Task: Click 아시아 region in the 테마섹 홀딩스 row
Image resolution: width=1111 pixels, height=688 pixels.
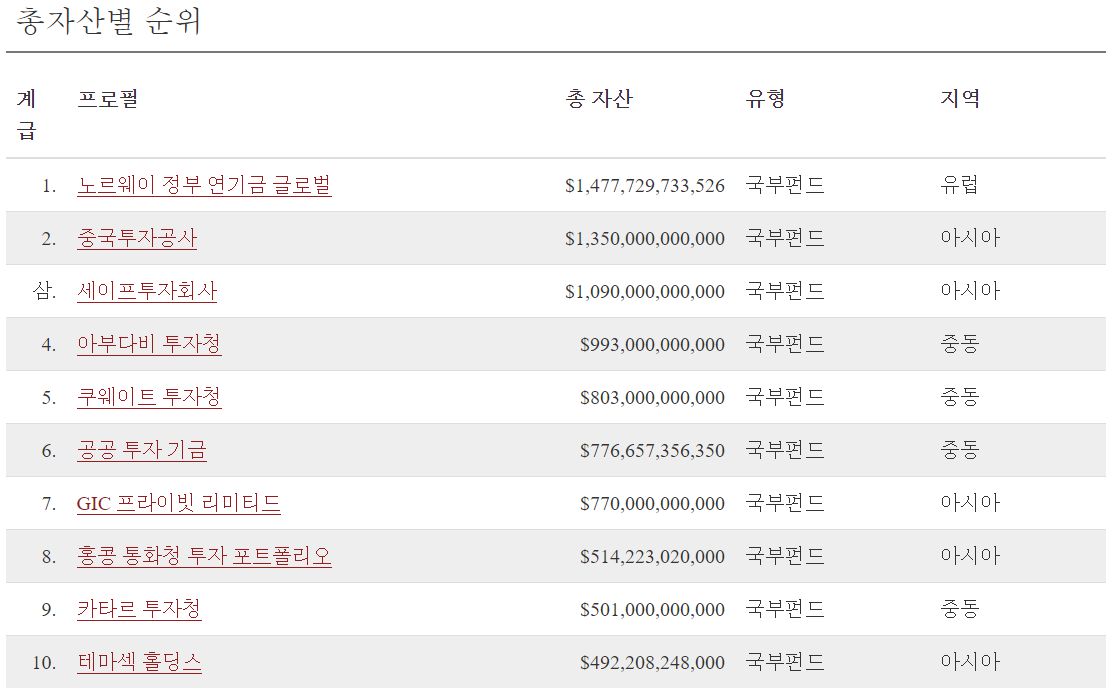Action: 970,662
